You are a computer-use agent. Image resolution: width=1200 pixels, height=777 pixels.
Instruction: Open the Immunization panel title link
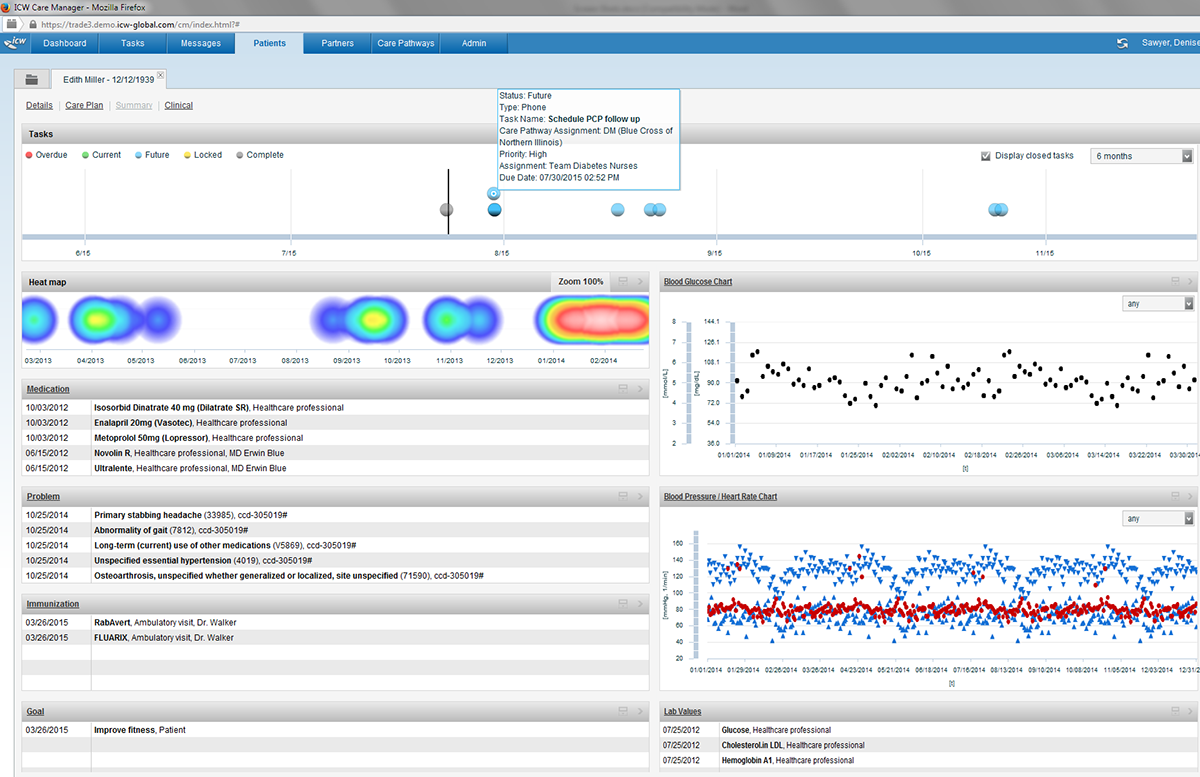(53, 604)
